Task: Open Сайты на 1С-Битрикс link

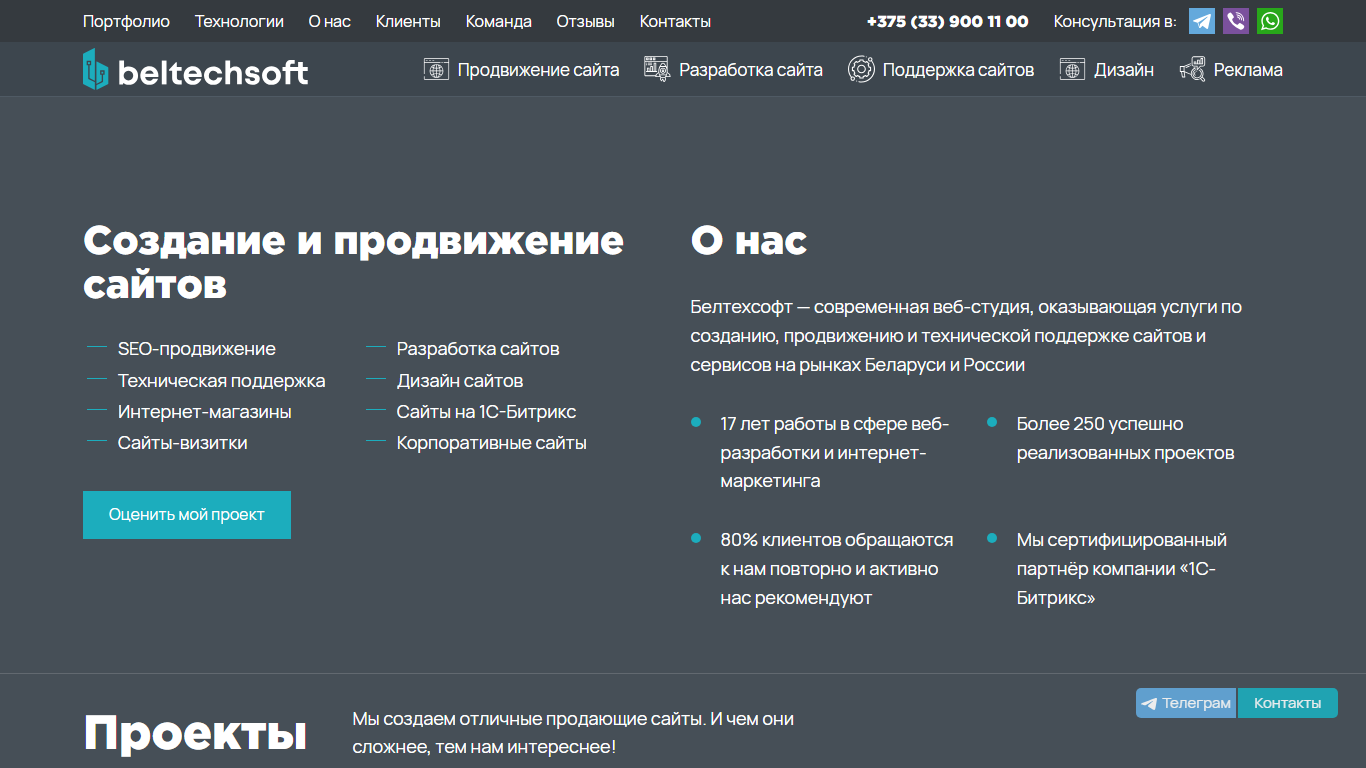Action: click(x=486, y=412)
